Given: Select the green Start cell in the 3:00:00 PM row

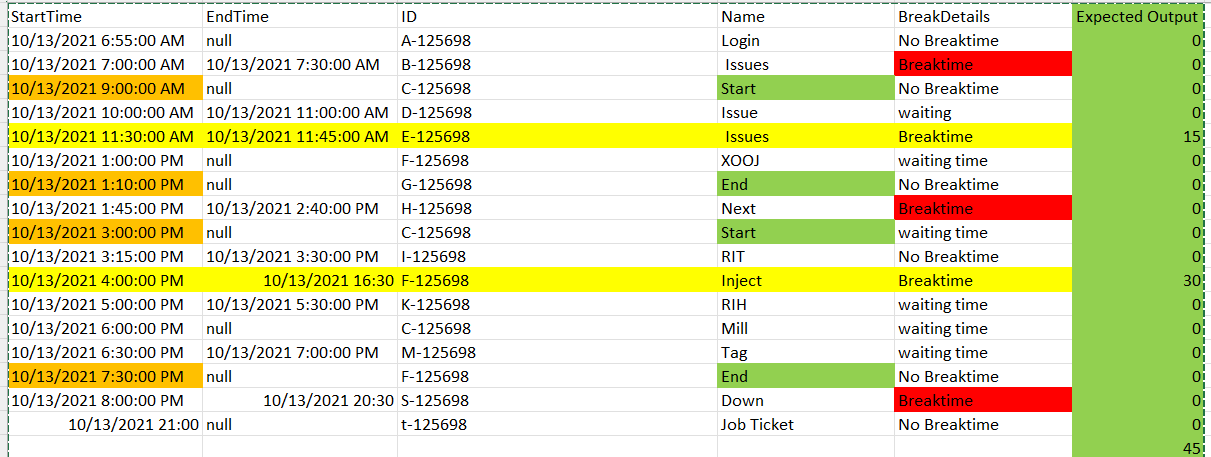Looking at the screenshot, I should click(x=806, y=233).
